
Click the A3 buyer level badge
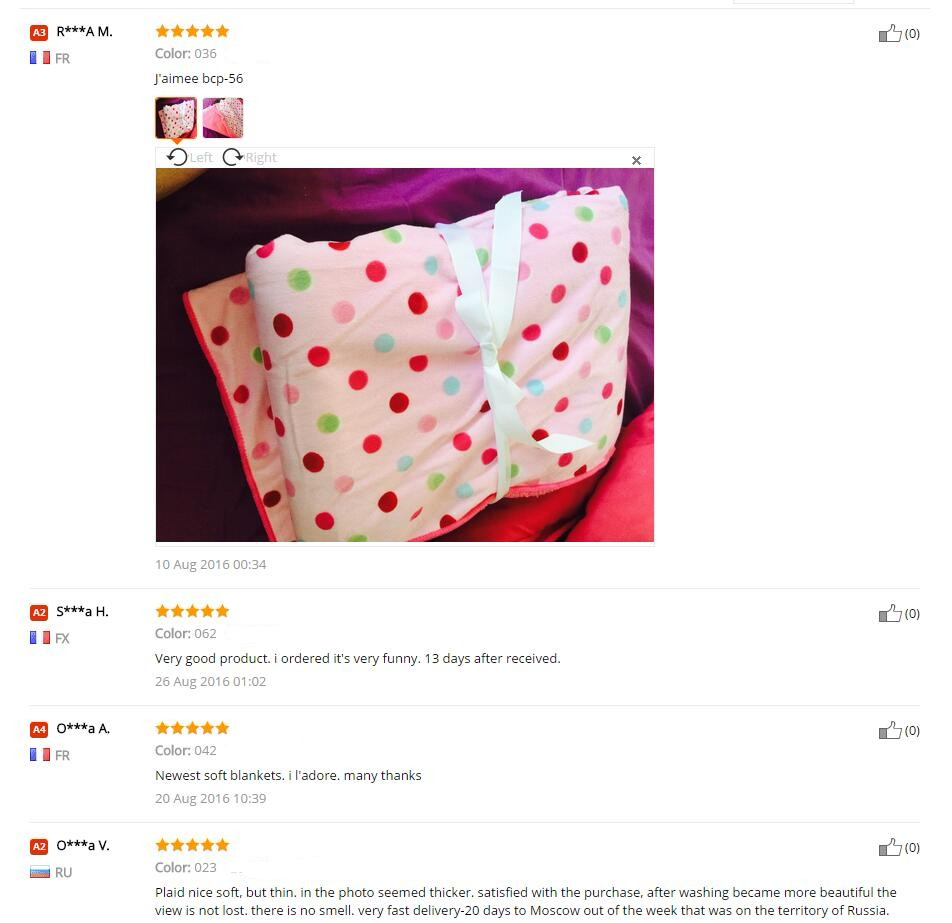39,32
